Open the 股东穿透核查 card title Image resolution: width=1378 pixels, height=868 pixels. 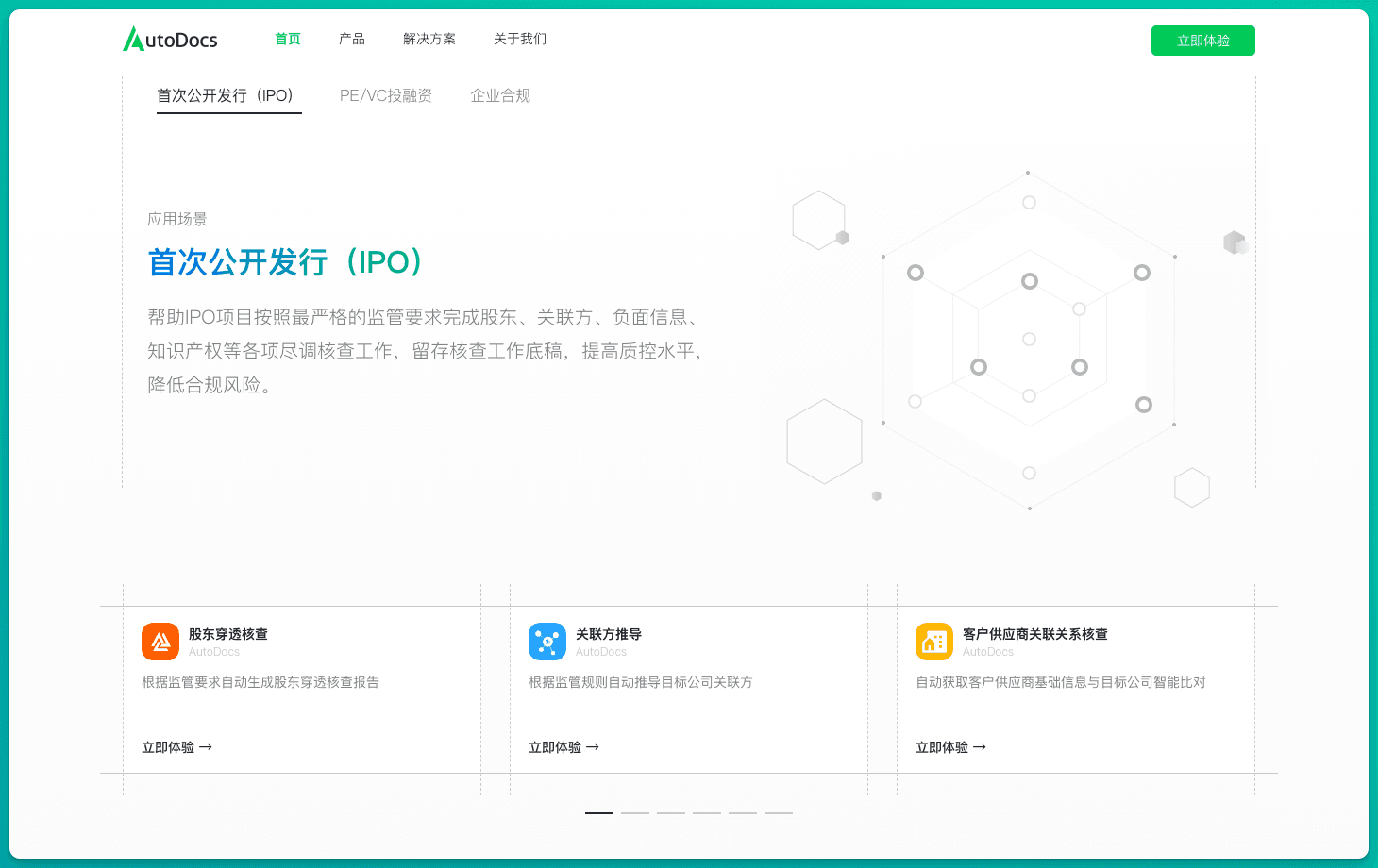coord(228,634)
